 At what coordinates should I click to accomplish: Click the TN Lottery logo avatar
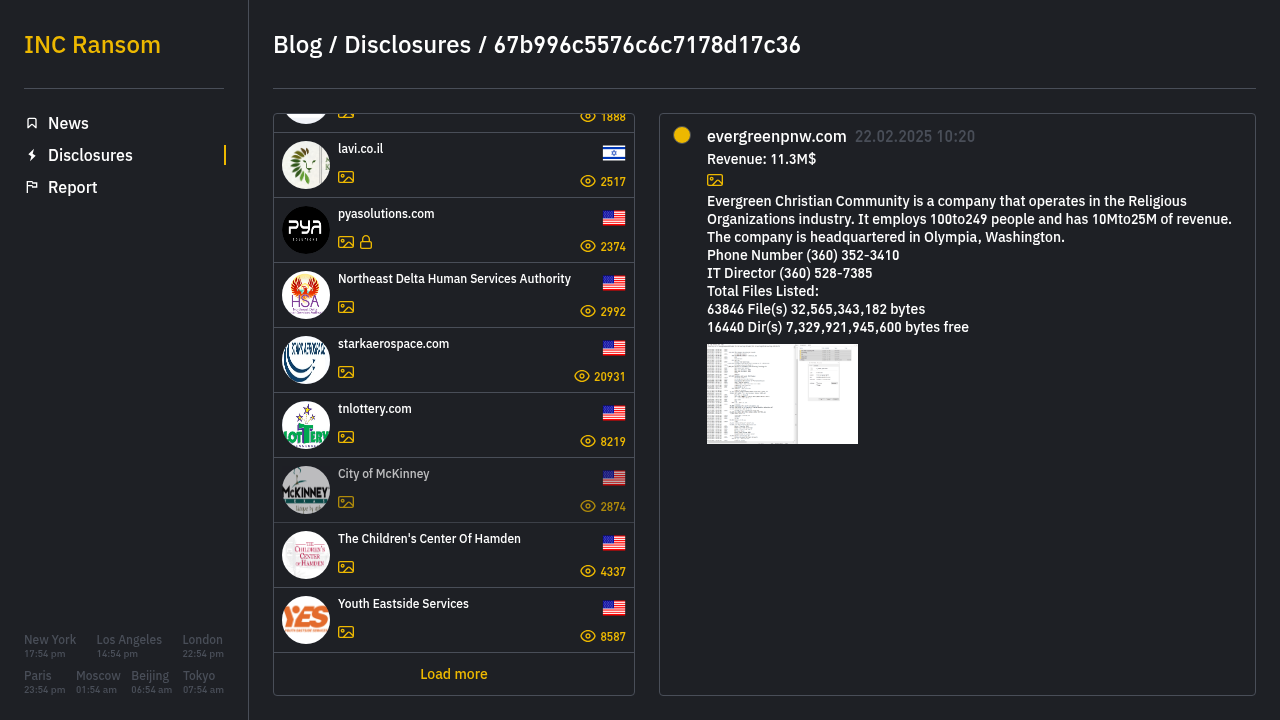306,425
